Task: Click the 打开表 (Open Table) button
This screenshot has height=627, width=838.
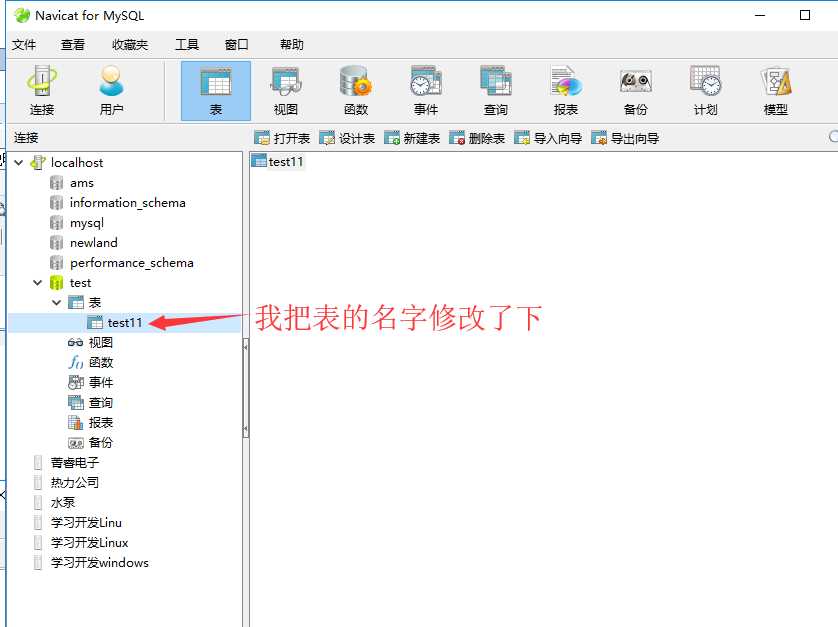Action: [x=282, y=138]
